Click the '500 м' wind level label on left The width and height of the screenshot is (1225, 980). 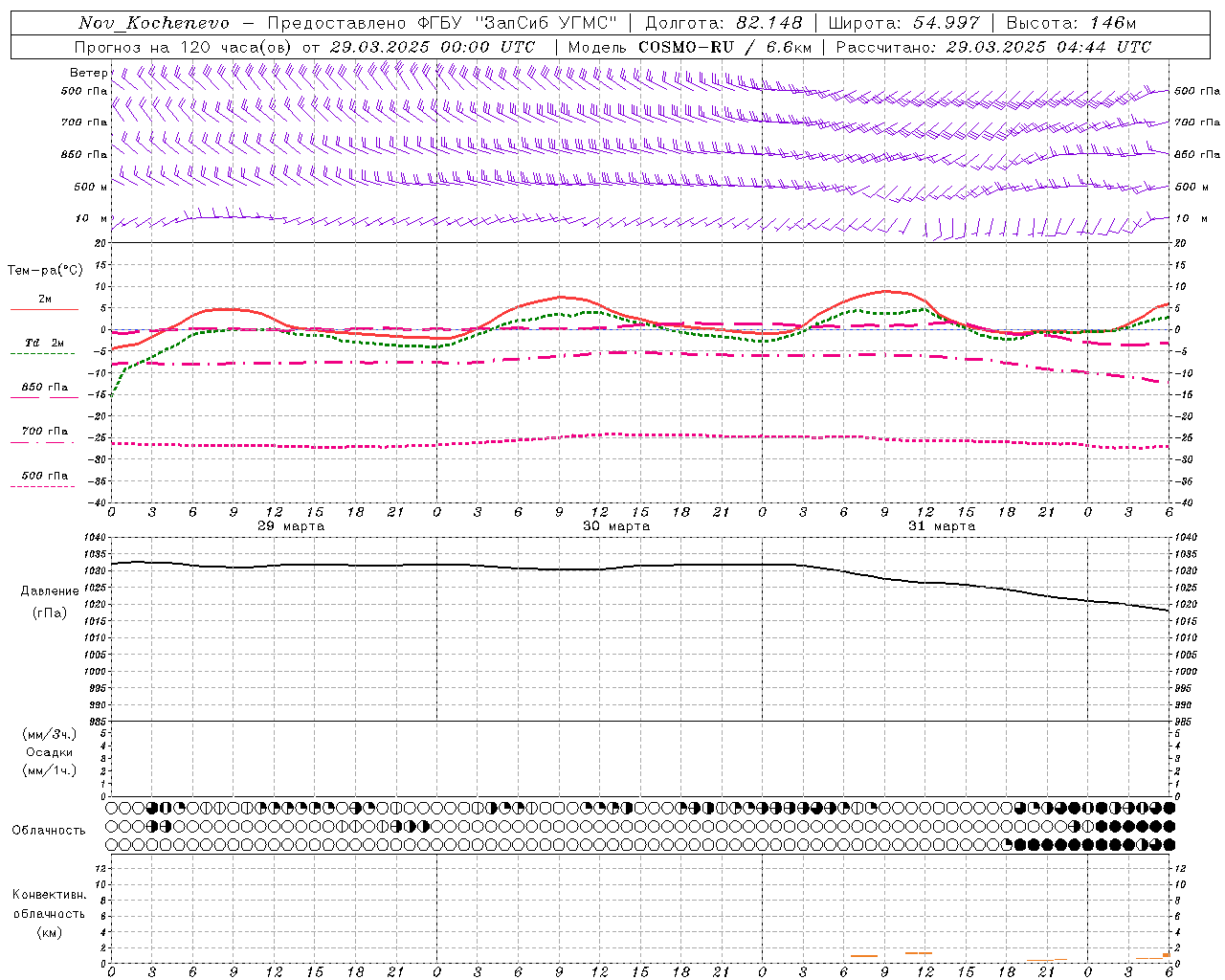click(91, 187)
